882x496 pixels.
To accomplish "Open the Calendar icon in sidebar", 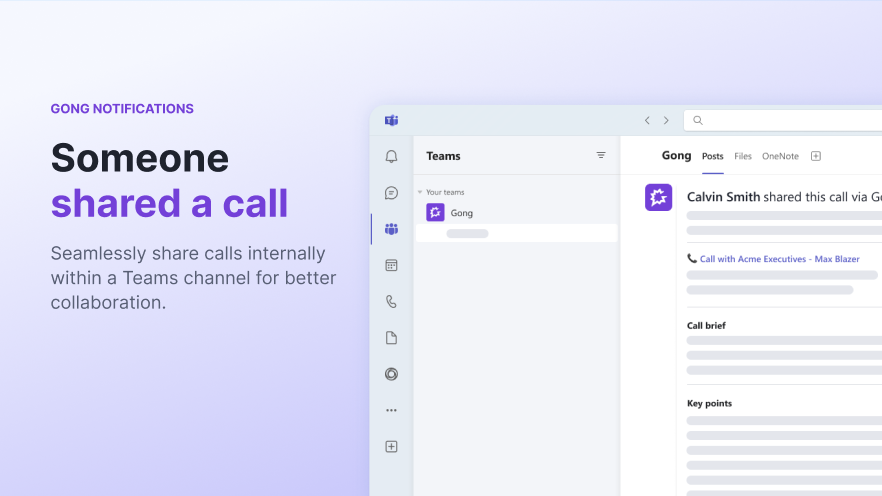I will coord(391,265).
